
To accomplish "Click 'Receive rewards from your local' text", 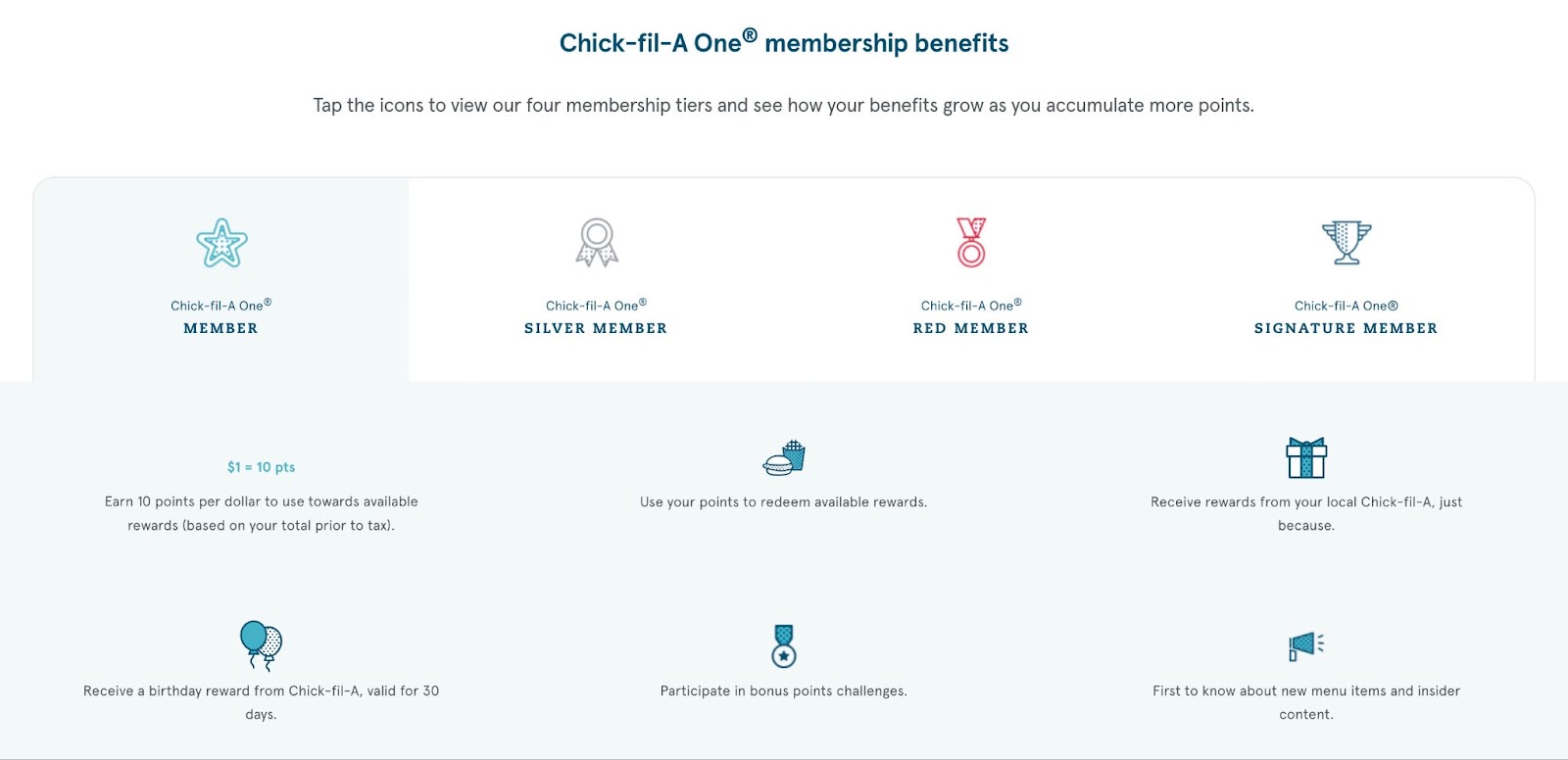I will tap(1305, 502).
